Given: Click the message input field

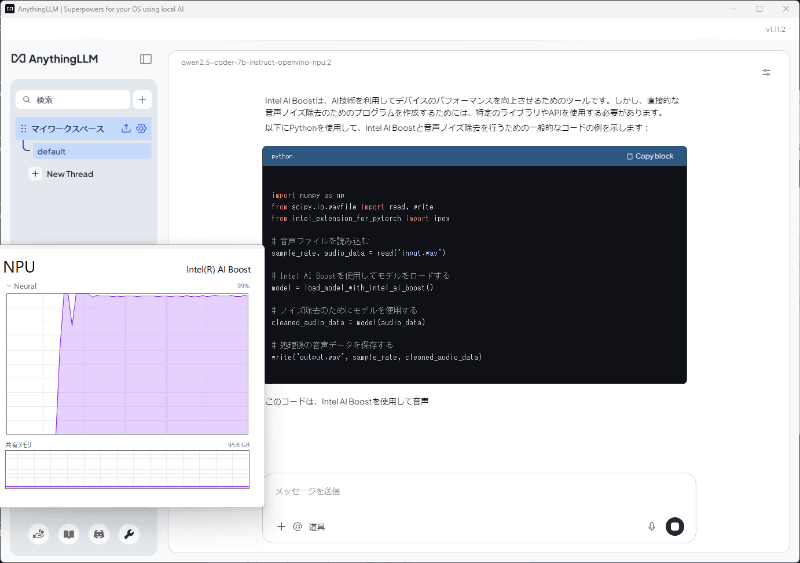Looking at the screenshot, I should click(479, 492).
